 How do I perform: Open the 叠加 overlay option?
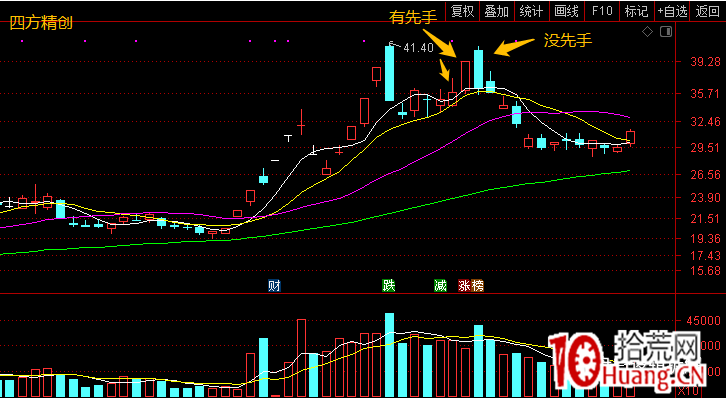coord(497,11)
